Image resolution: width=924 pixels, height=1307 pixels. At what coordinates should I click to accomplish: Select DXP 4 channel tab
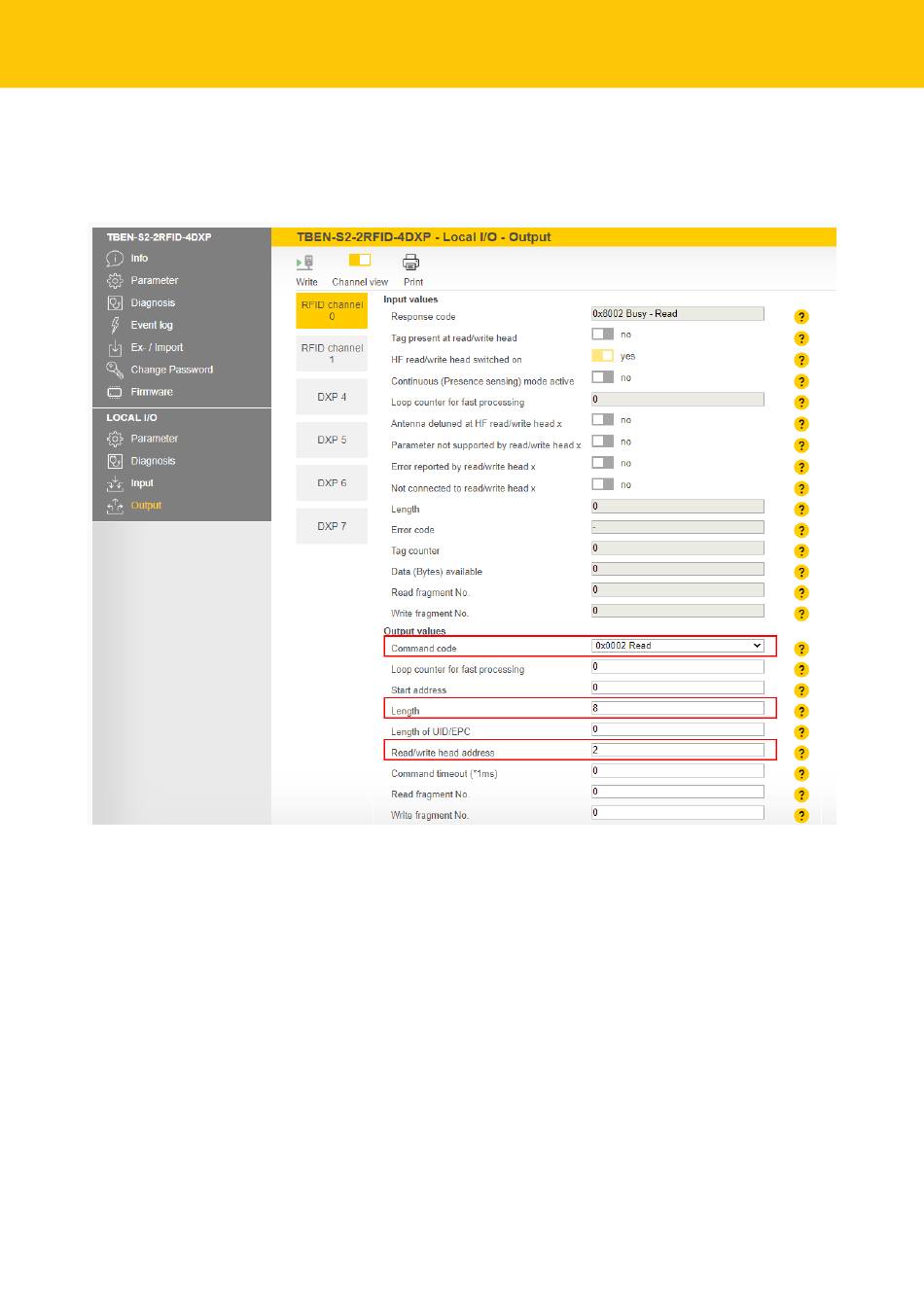[x=332, y=397]
